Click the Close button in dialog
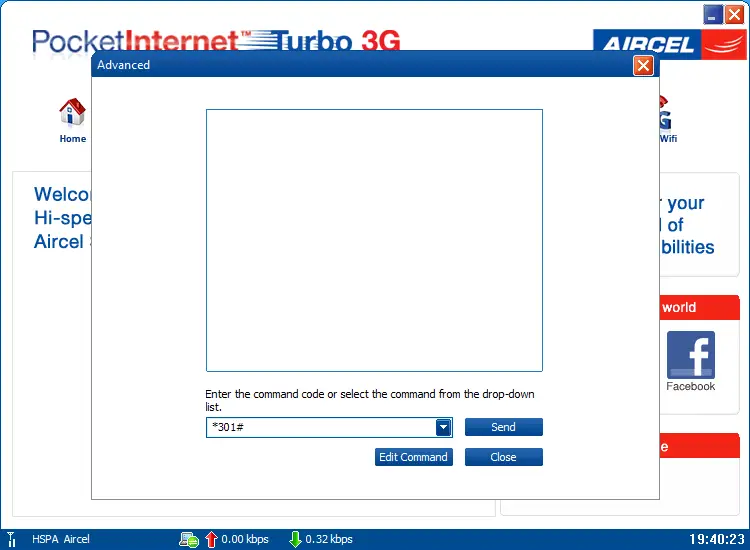The height and width of the screenshot is (550, 750). (x=503, y=457)
